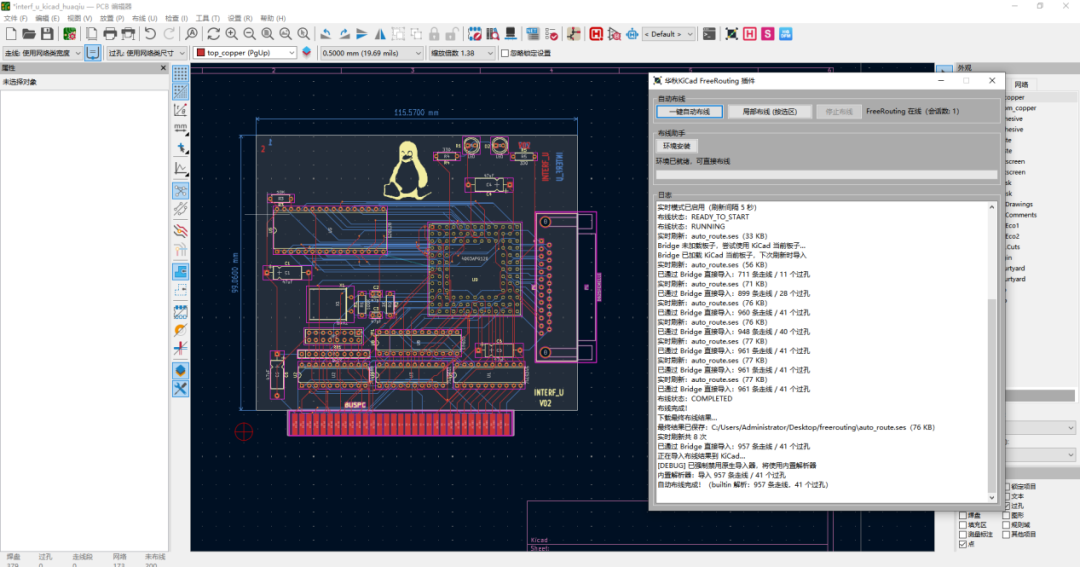
Task: Uncheck the 点 selection filter checkbox
Action: click(x=963, y=544)
